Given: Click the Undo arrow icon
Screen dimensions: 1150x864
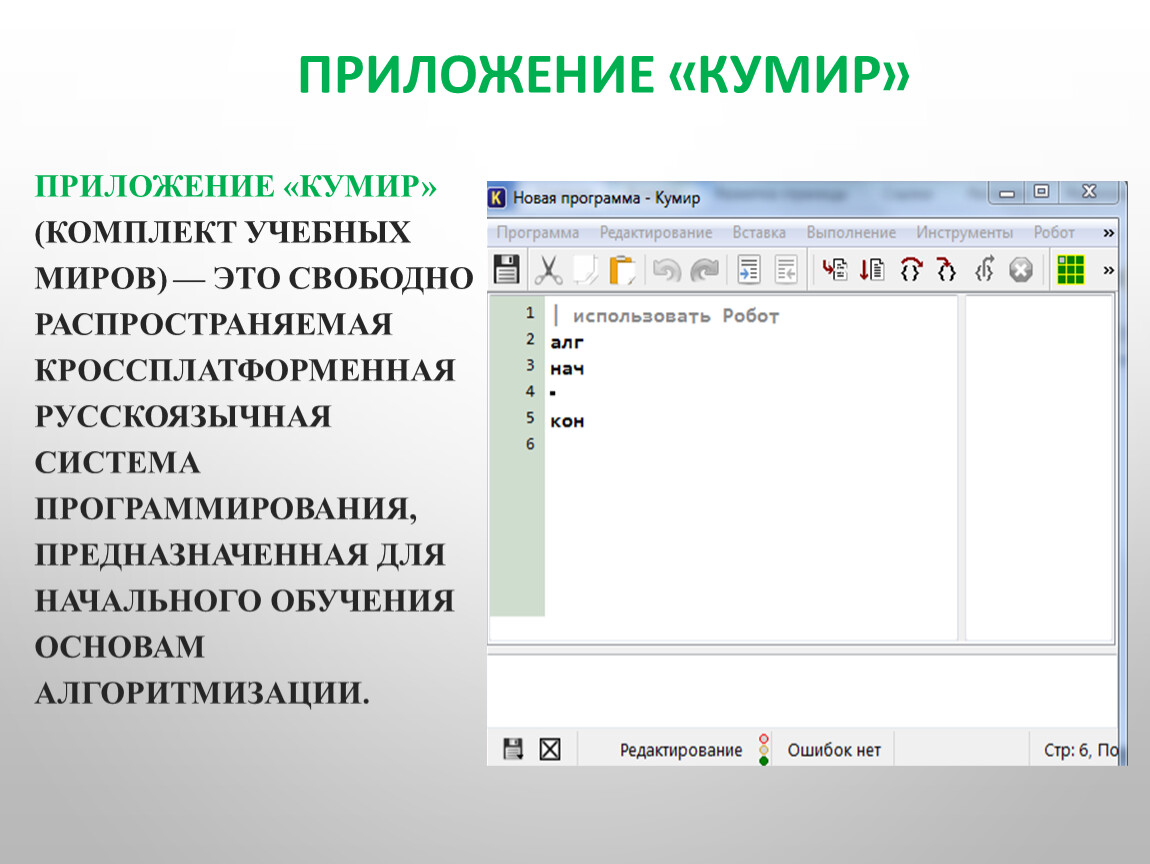Looking at the screenshot, I should (666, 270).
